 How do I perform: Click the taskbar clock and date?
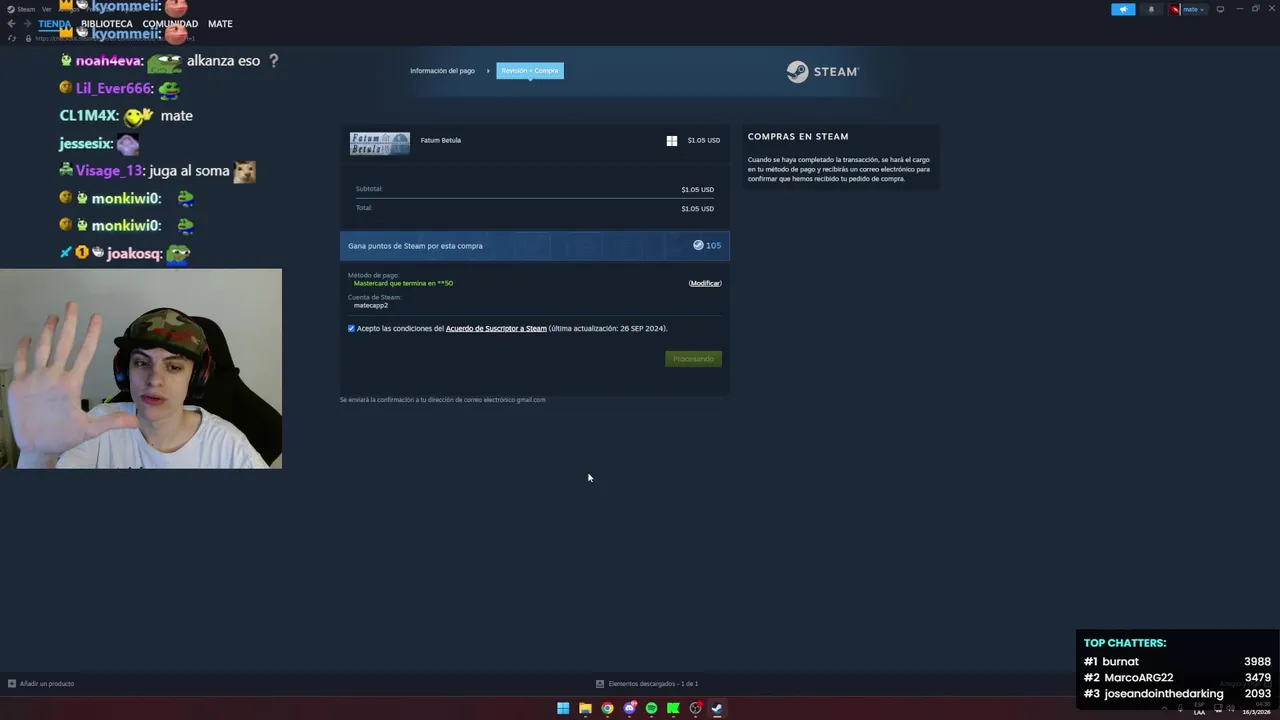tap(1256, 708)
